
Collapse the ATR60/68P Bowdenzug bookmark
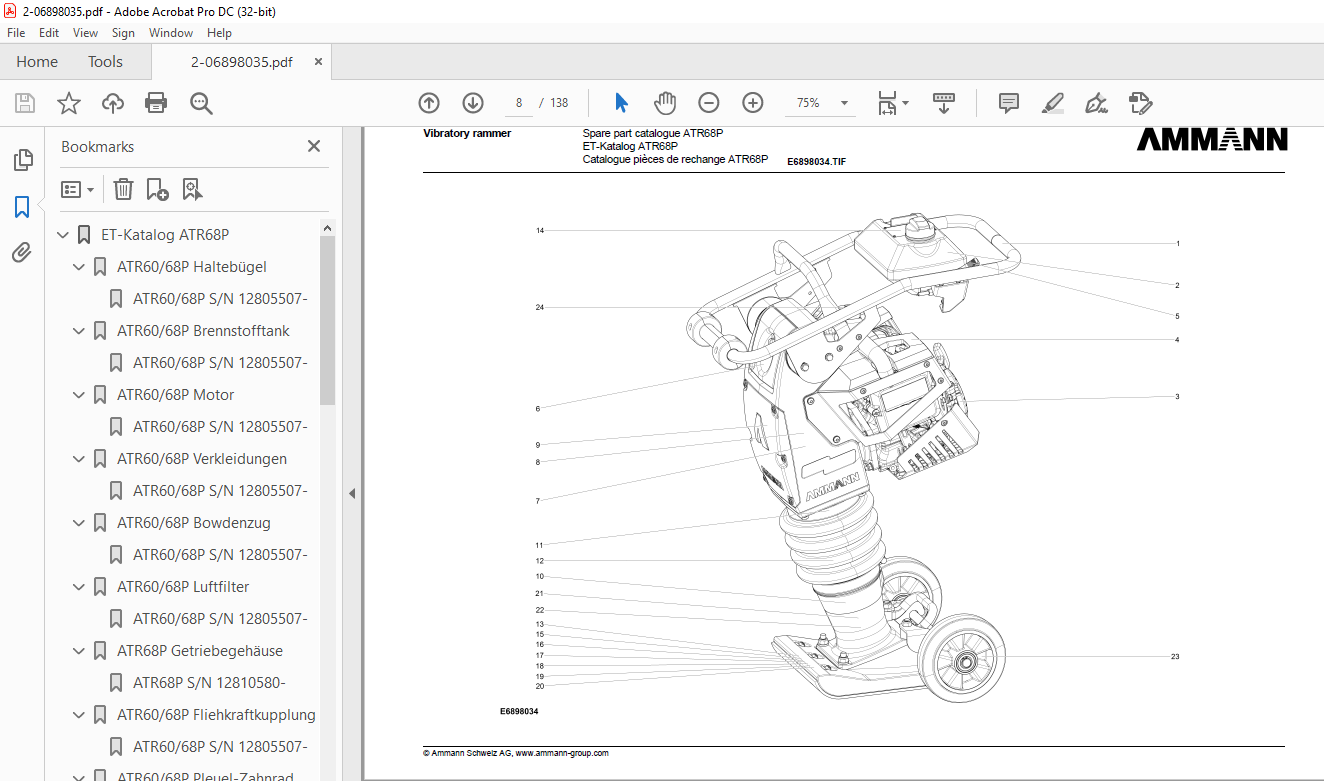point(79,523)
